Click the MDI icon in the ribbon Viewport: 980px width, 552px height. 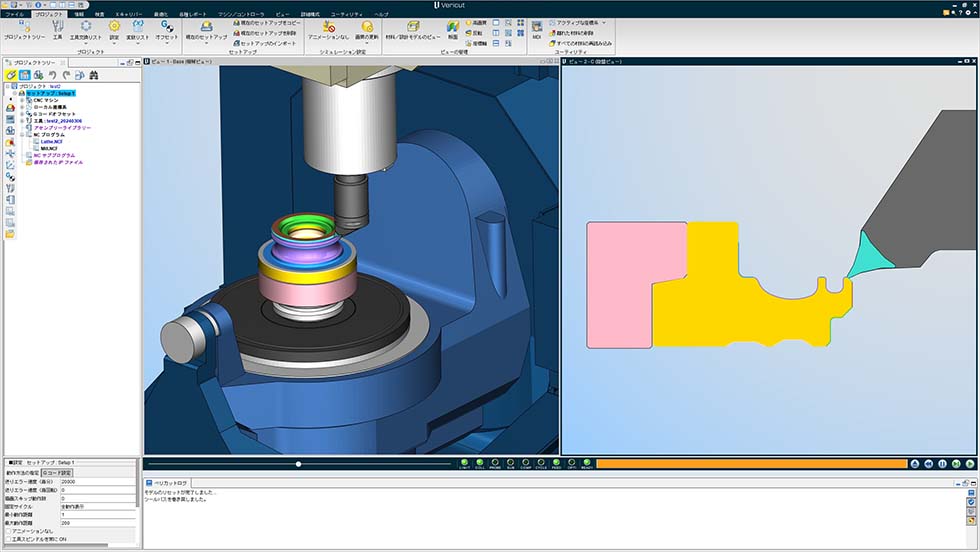(536, 28)
